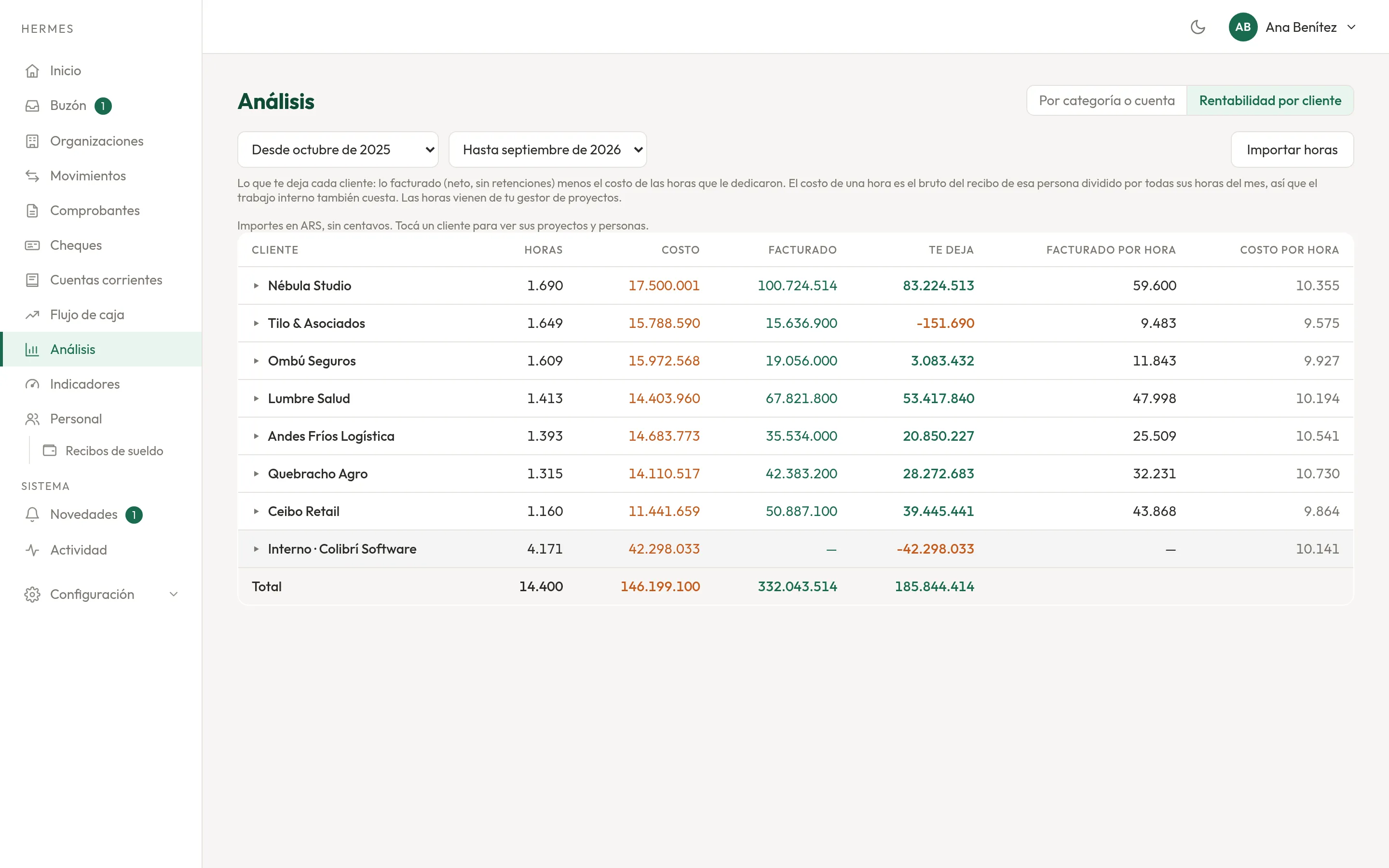1389x868 pixels.
Task: Click the Organizaciones building icon
Action: point(32,141)
